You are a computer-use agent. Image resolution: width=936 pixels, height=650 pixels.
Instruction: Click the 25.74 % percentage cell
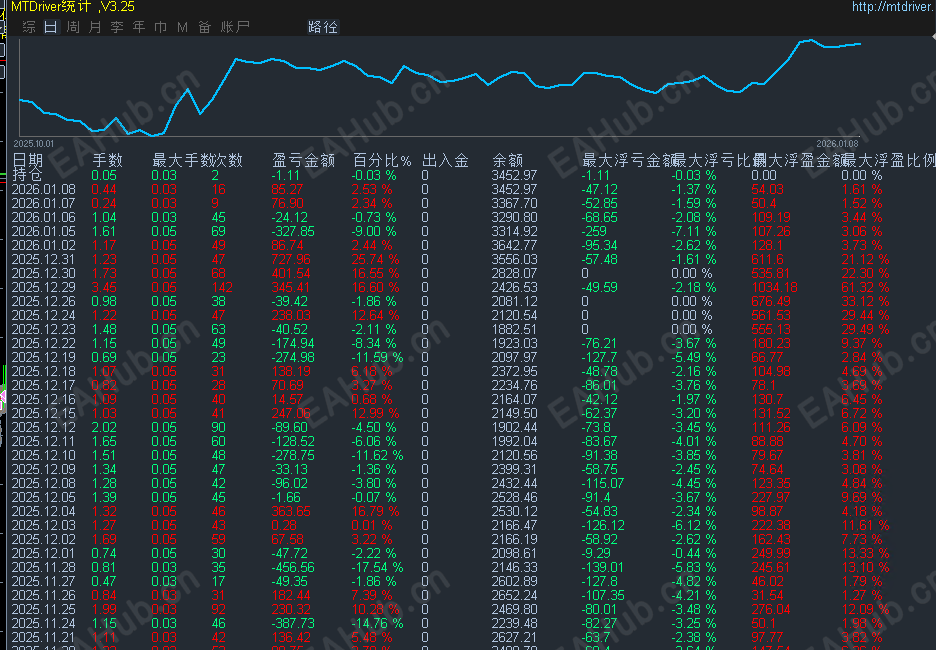[375, 259]
